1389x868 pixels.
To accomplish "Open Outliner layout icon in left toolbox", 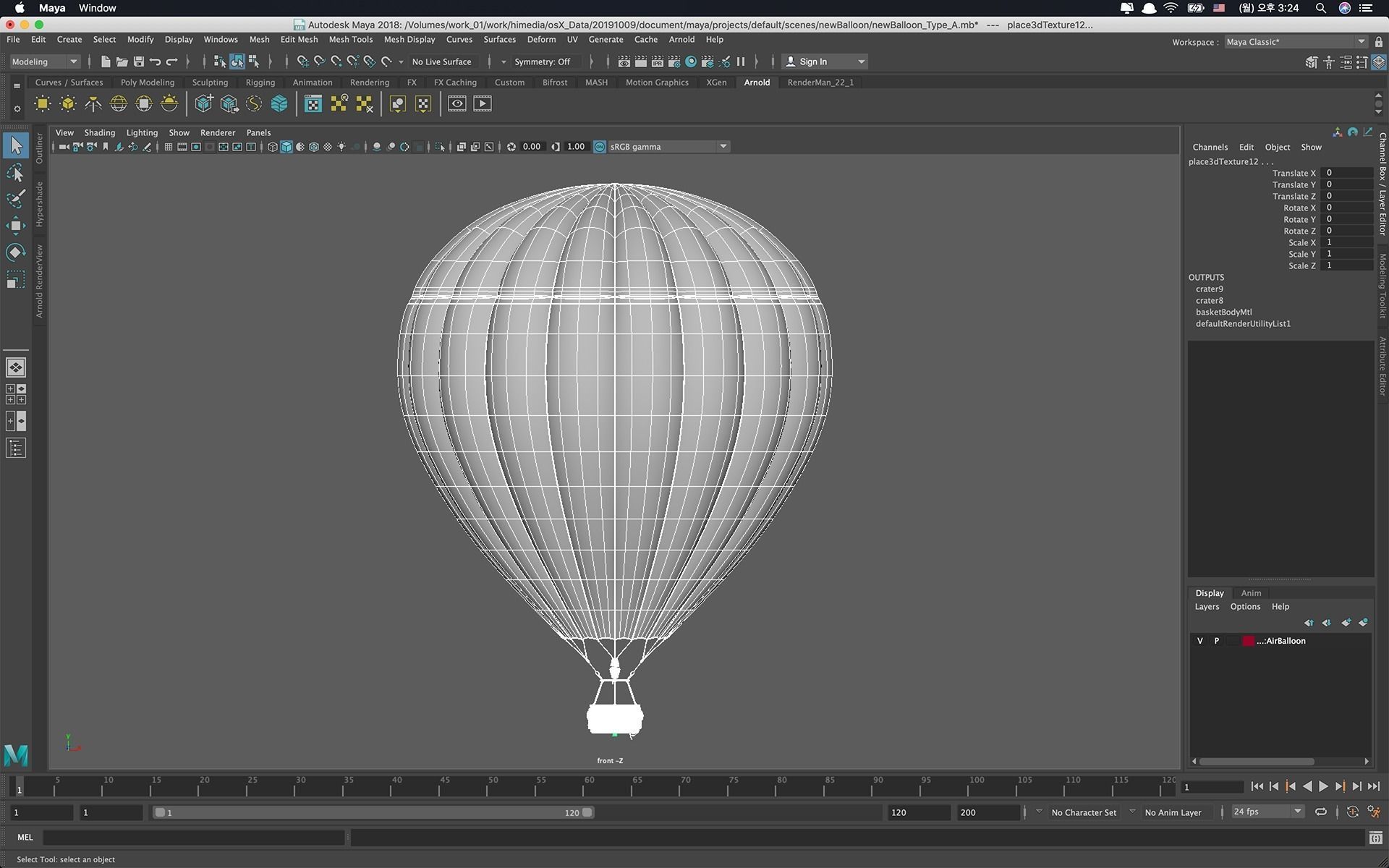I will 16,448.
